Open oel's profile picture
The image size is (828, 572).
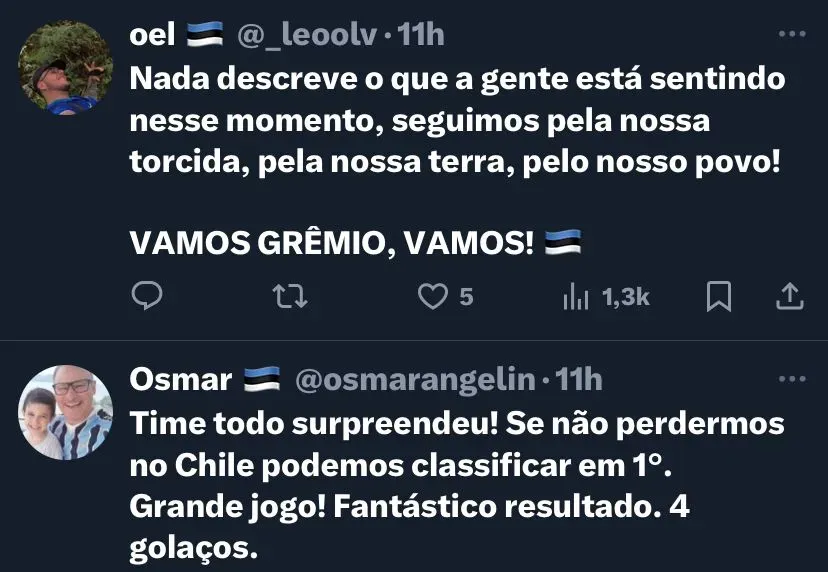pyautogui.click(x=65, y=66)
